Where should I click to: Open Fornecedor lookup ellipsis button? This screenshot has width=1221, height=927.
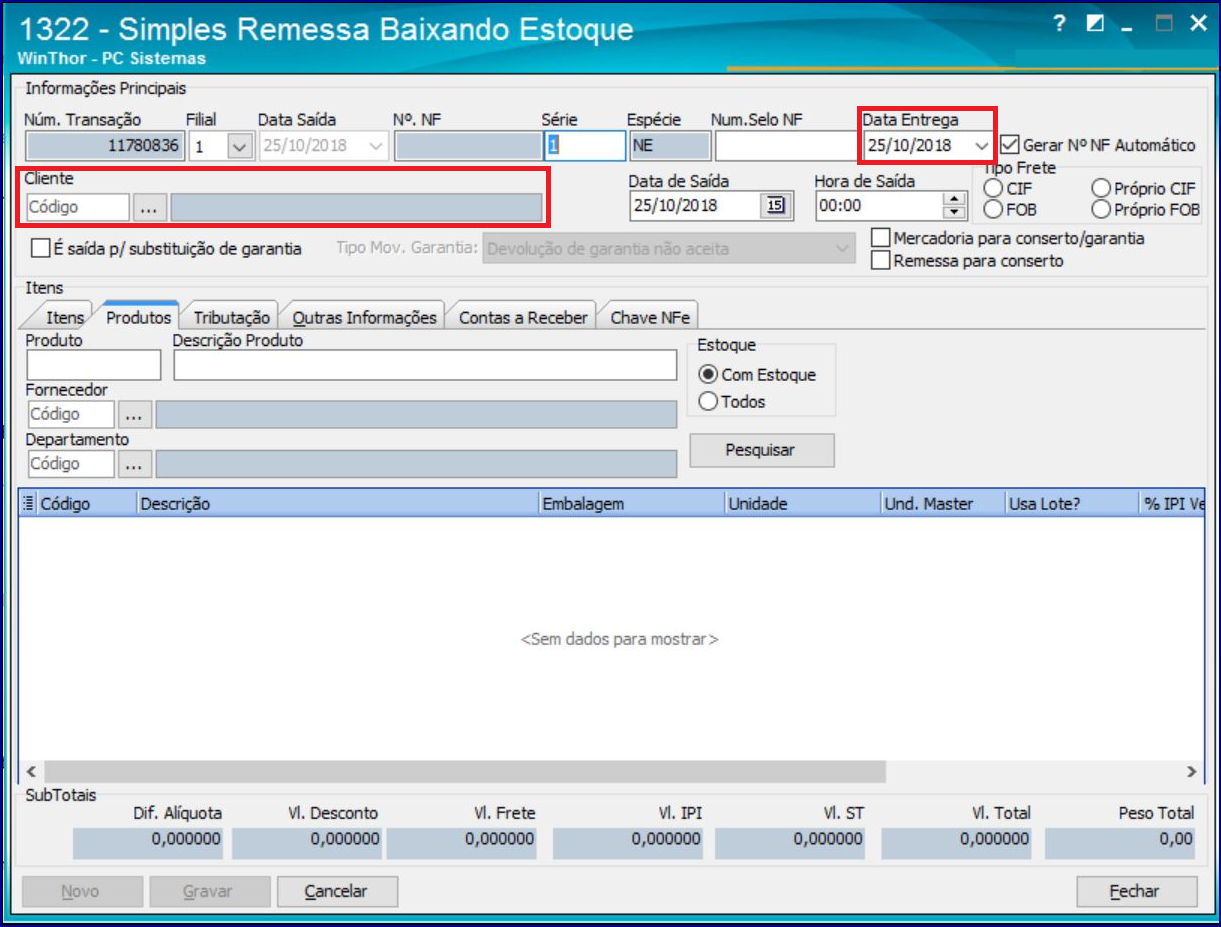tap(134, 414)
